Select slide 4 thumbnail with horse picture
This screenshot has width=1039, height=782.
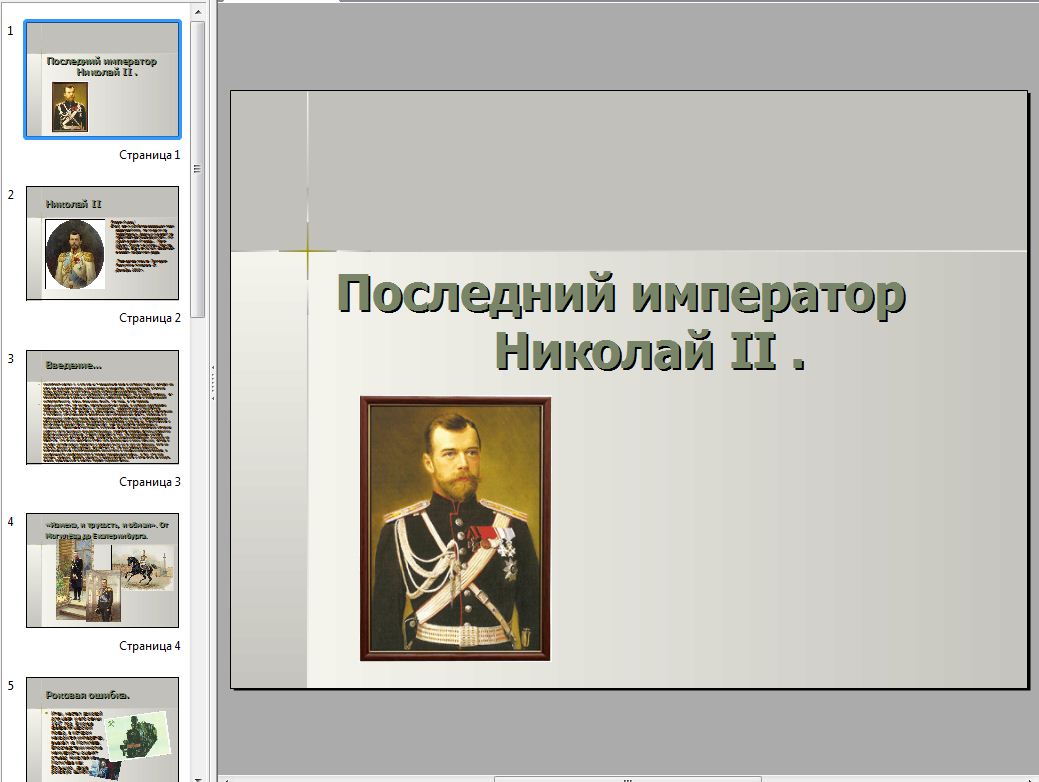point(102,571)
